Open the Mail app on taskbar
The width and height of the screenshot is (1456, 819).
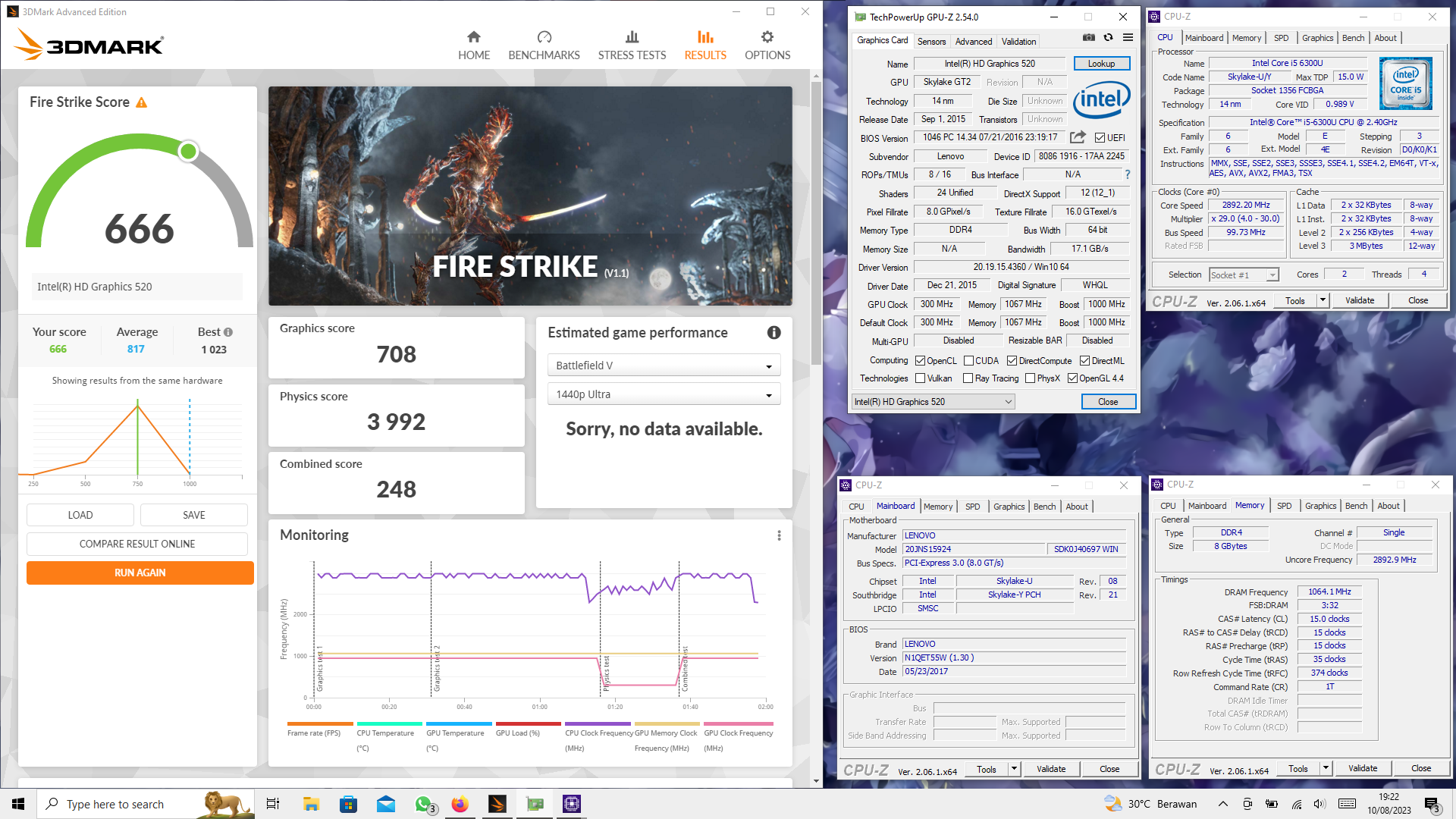point(385,804)
